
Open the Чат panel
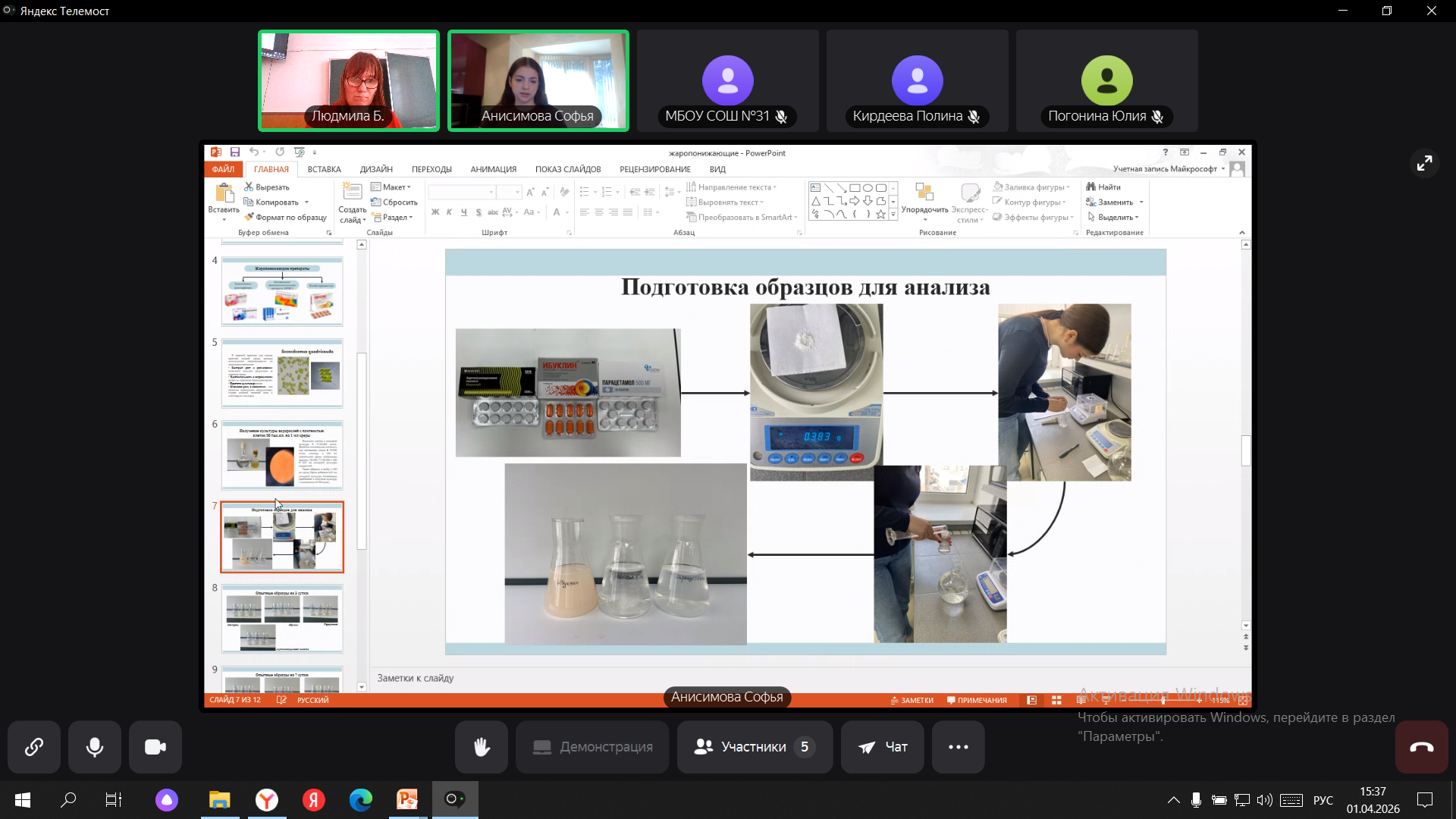882,747
